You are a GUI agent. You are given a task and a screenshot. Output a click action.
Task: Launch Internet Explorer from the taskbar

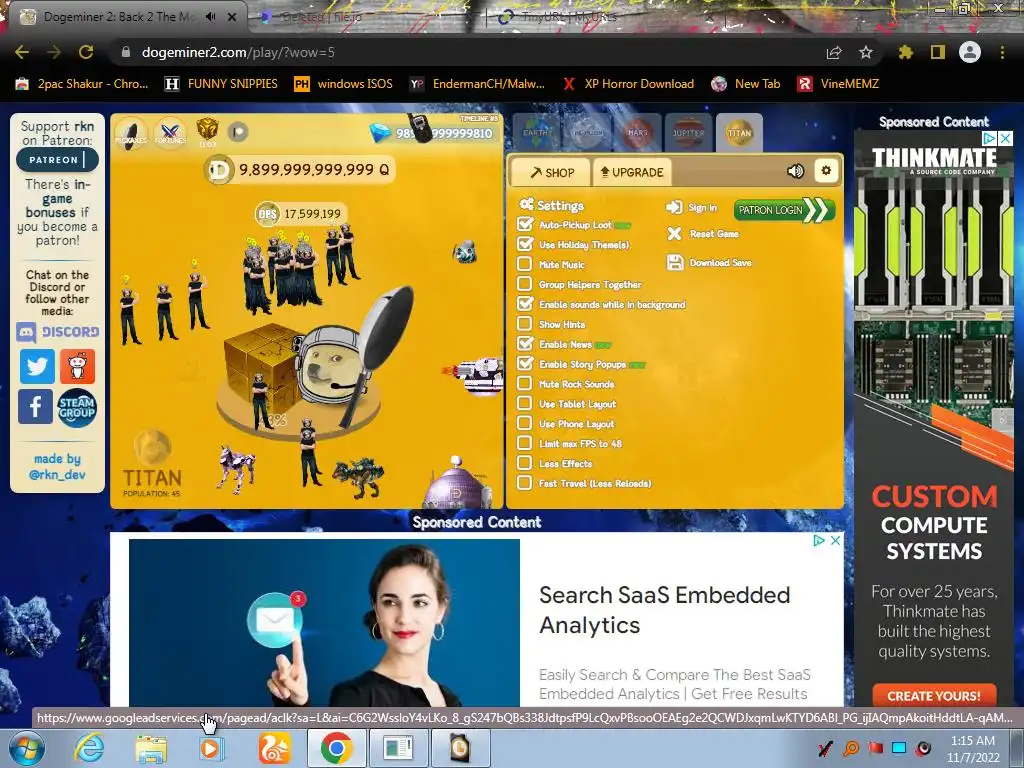pyautogui.click(x=89, y=748)
